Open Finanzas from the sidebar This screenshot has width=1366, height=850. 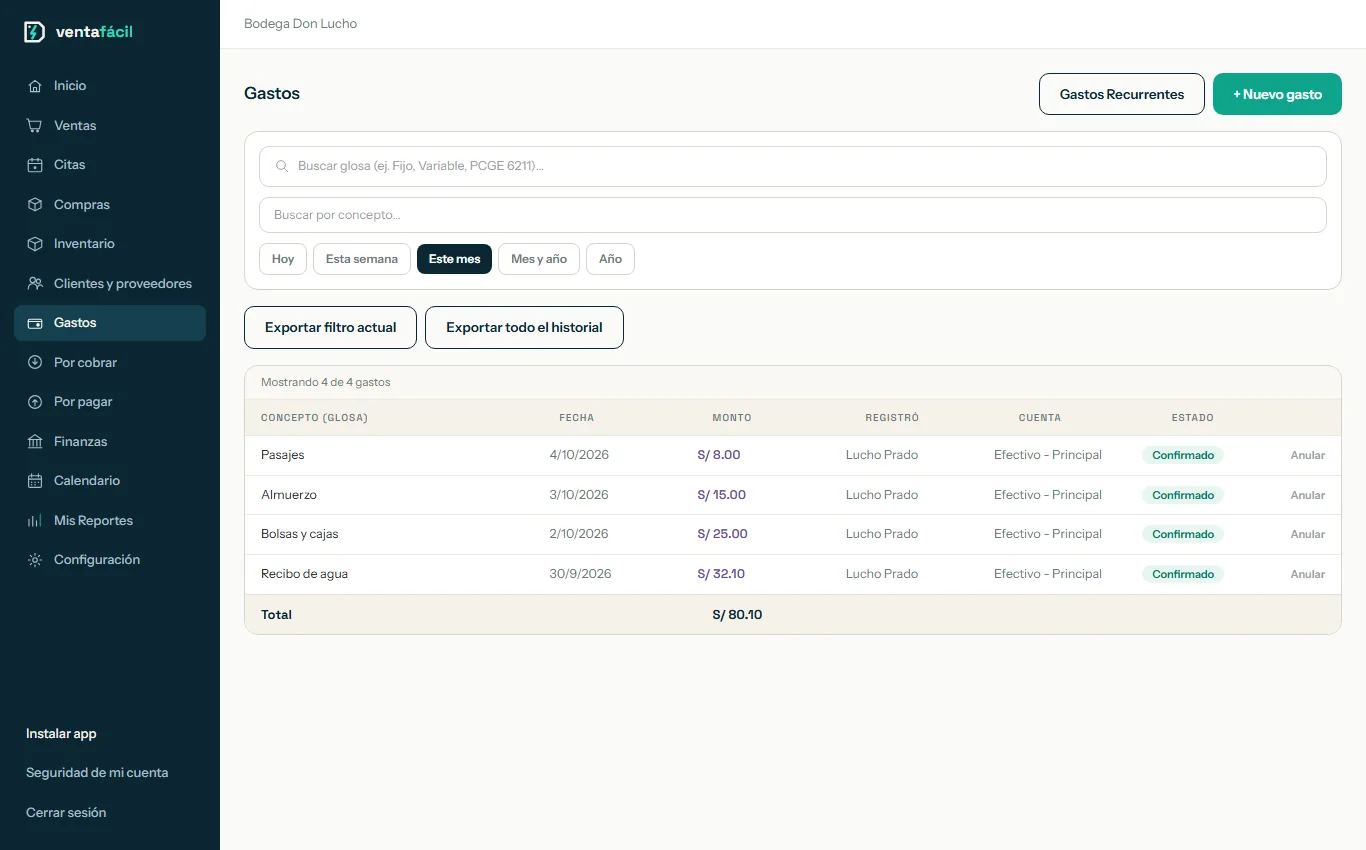click(x=110, y=442)
